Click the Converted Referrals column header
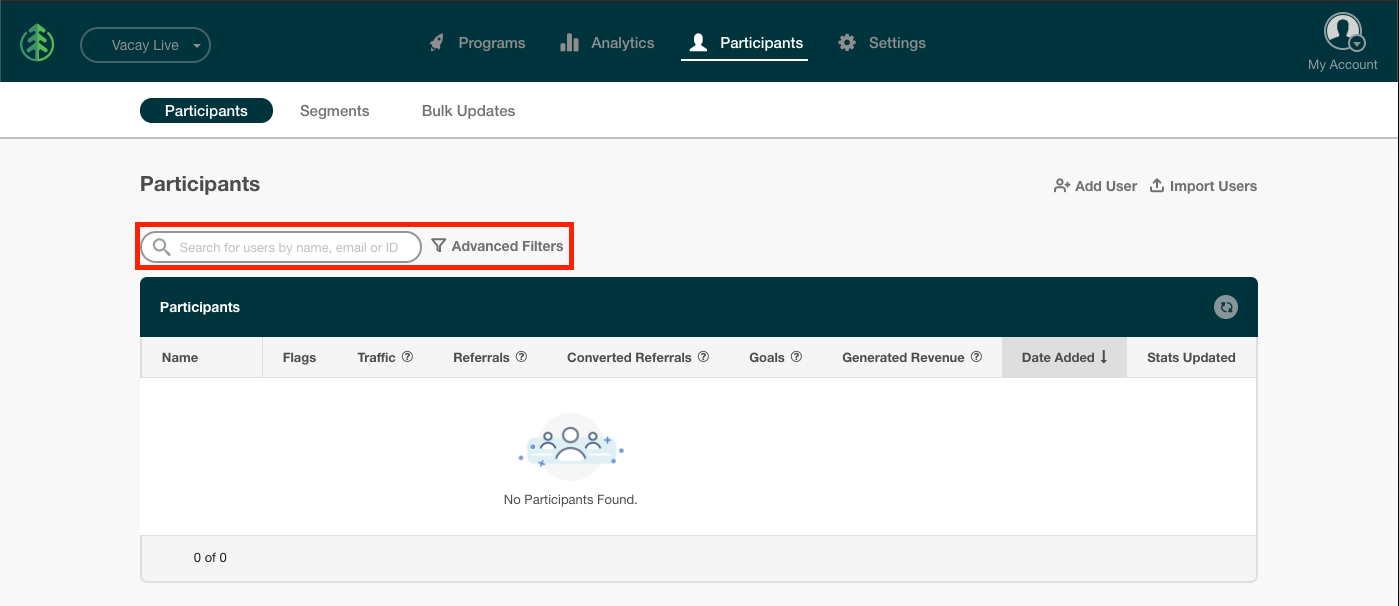The image size is (1399, 606). (629, 357)
